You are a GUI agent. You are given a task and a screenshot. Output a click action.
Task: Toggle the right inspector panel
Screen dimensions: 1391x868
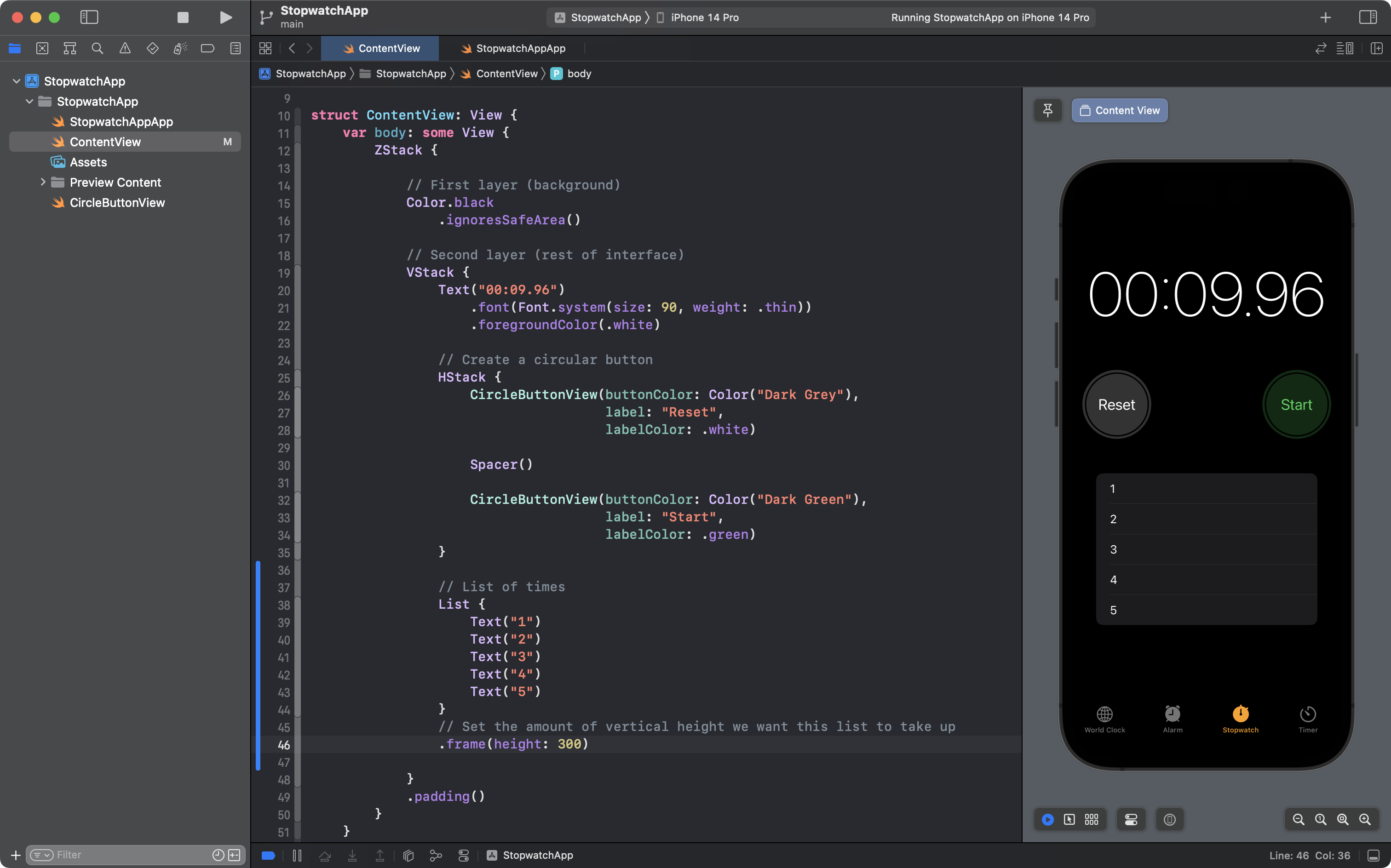point(1368,17)
